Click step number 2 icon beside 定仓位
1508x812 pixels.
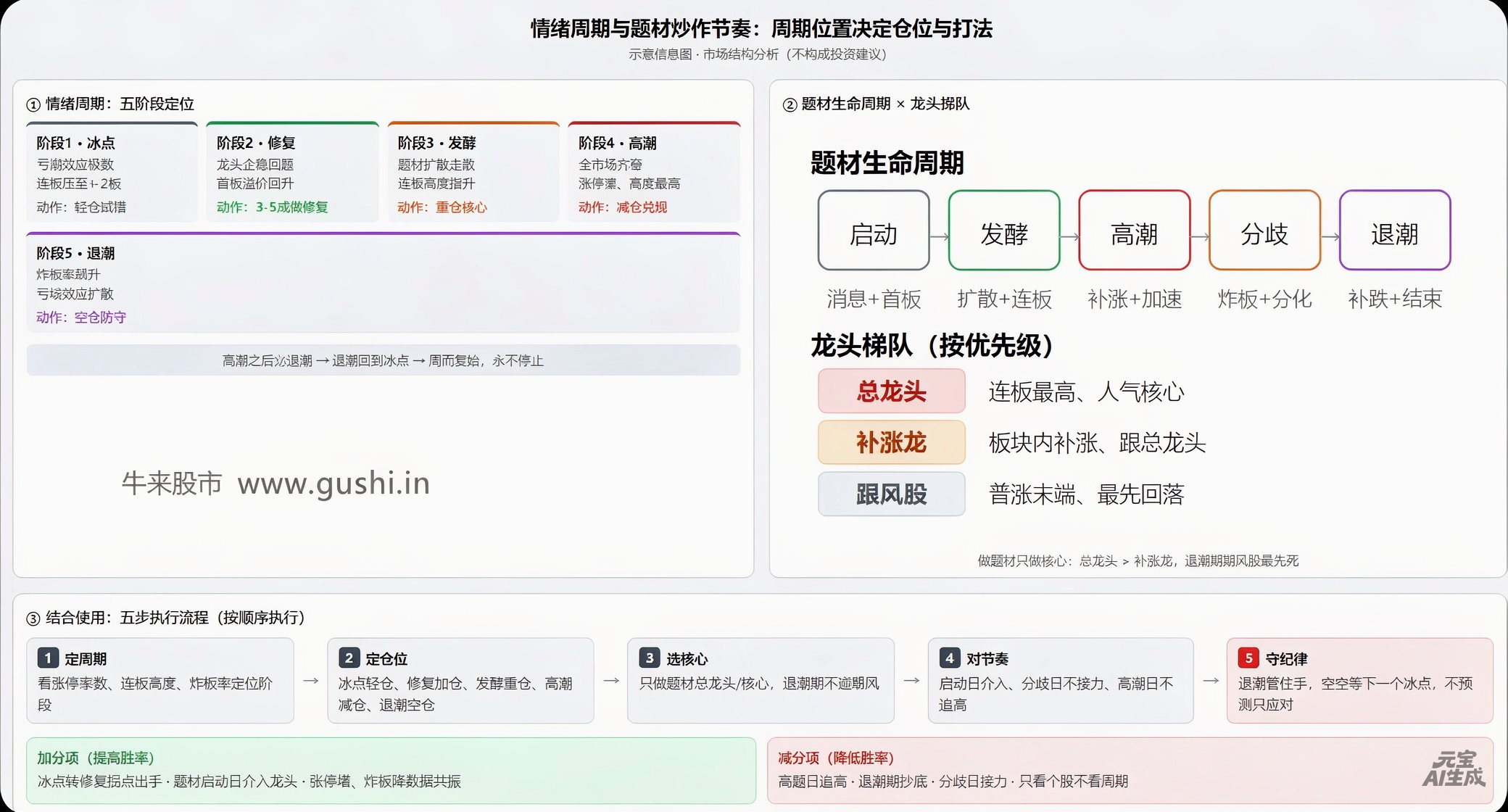[349, 658]
